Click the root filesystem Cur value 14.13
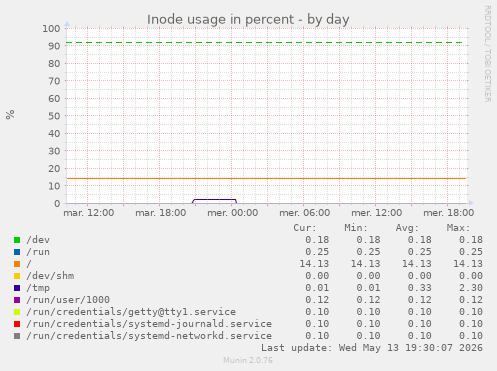This screenshot has width=497, height=371. click(314, 264)
